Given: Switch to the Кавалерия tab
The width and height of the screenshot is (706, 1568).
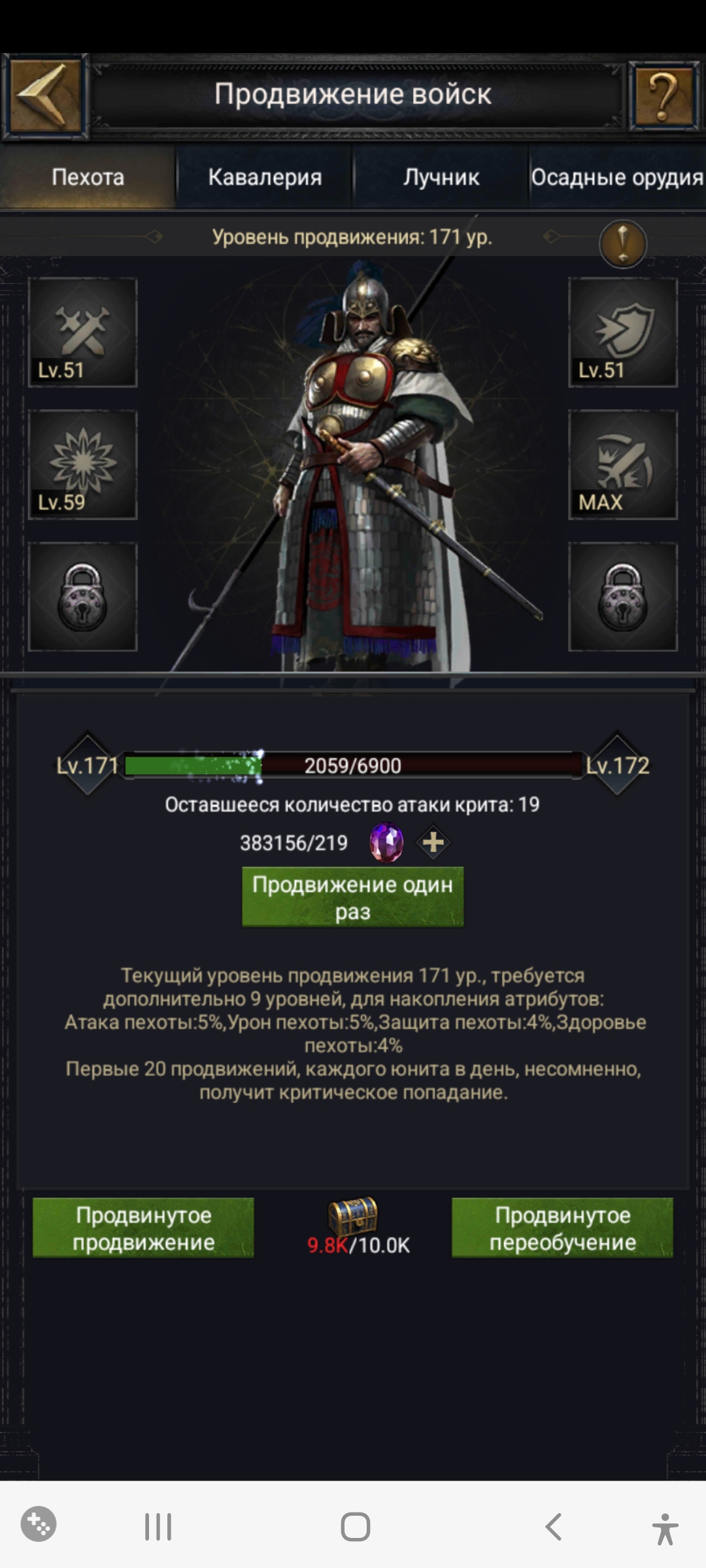Looking at the screenshot, I should 265,177.
